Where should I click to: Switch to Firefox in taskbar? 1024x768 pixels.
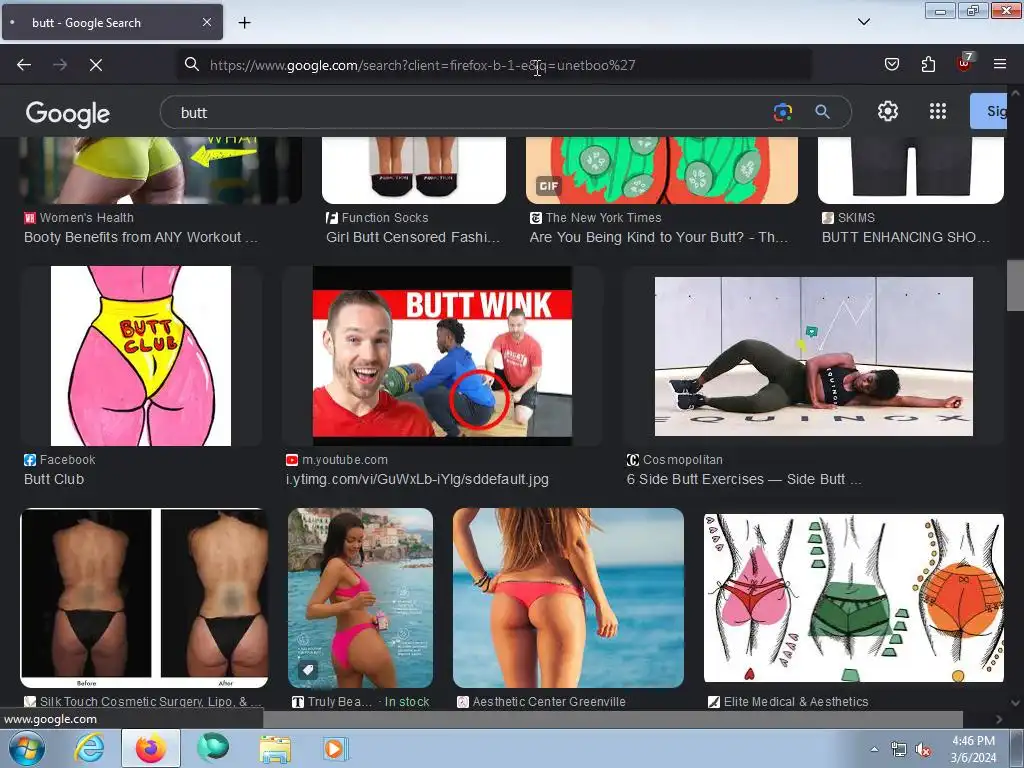(x=150, y=748)
